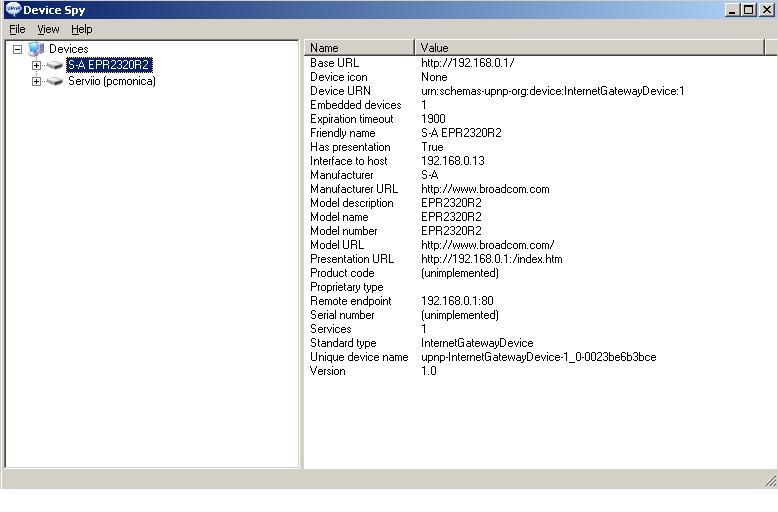Click the http://192.168.0.1:/index.htm value
The height and width of the screenshot is (512, 778).
[492, 259]
